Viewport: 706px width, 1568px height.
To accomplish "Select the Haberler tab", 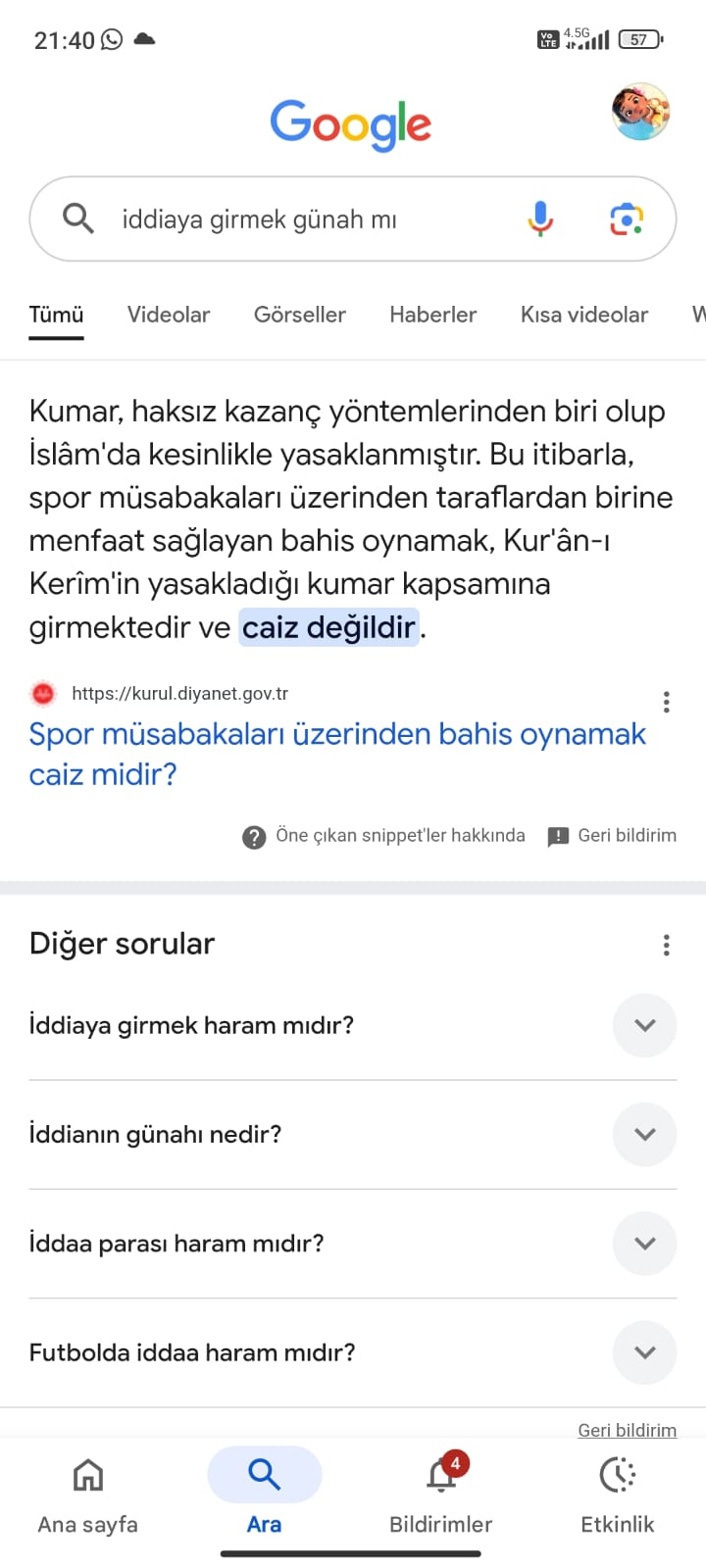I will (x=432, y=315).
